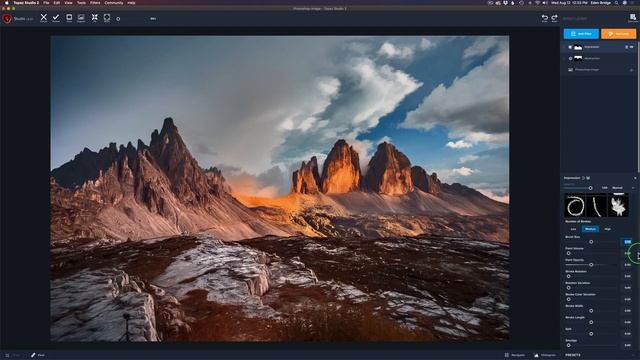Select High number of strokes
640x360 pixels.
tap(607, 229)
